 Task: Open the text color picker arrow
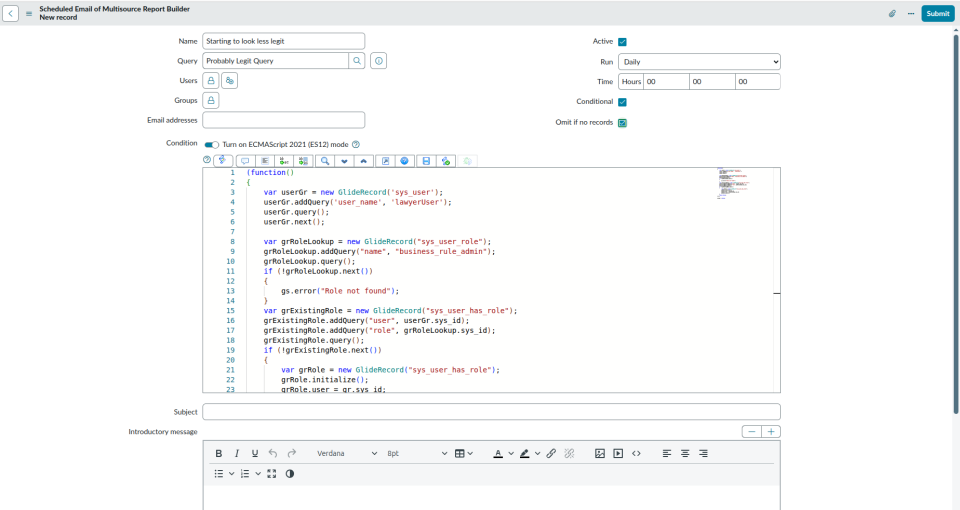click(511, 454)
